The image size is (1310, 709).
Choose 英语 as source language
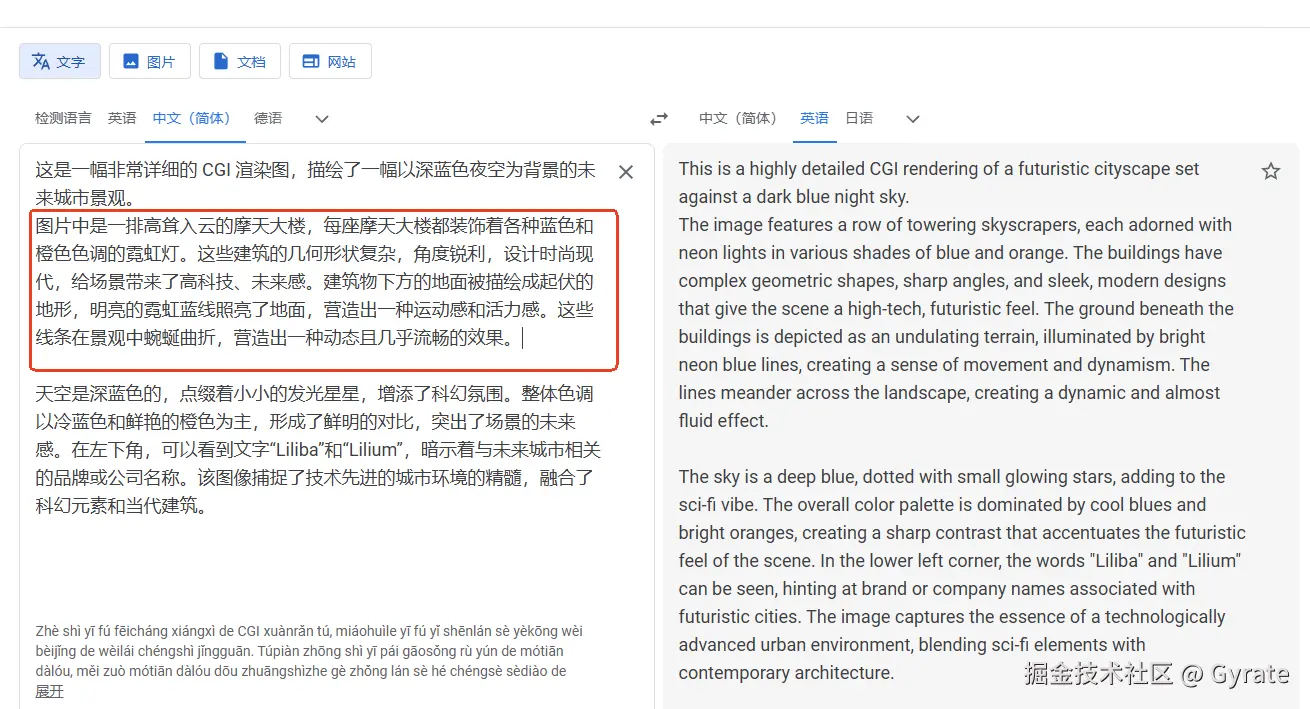[x=122, y=118]
